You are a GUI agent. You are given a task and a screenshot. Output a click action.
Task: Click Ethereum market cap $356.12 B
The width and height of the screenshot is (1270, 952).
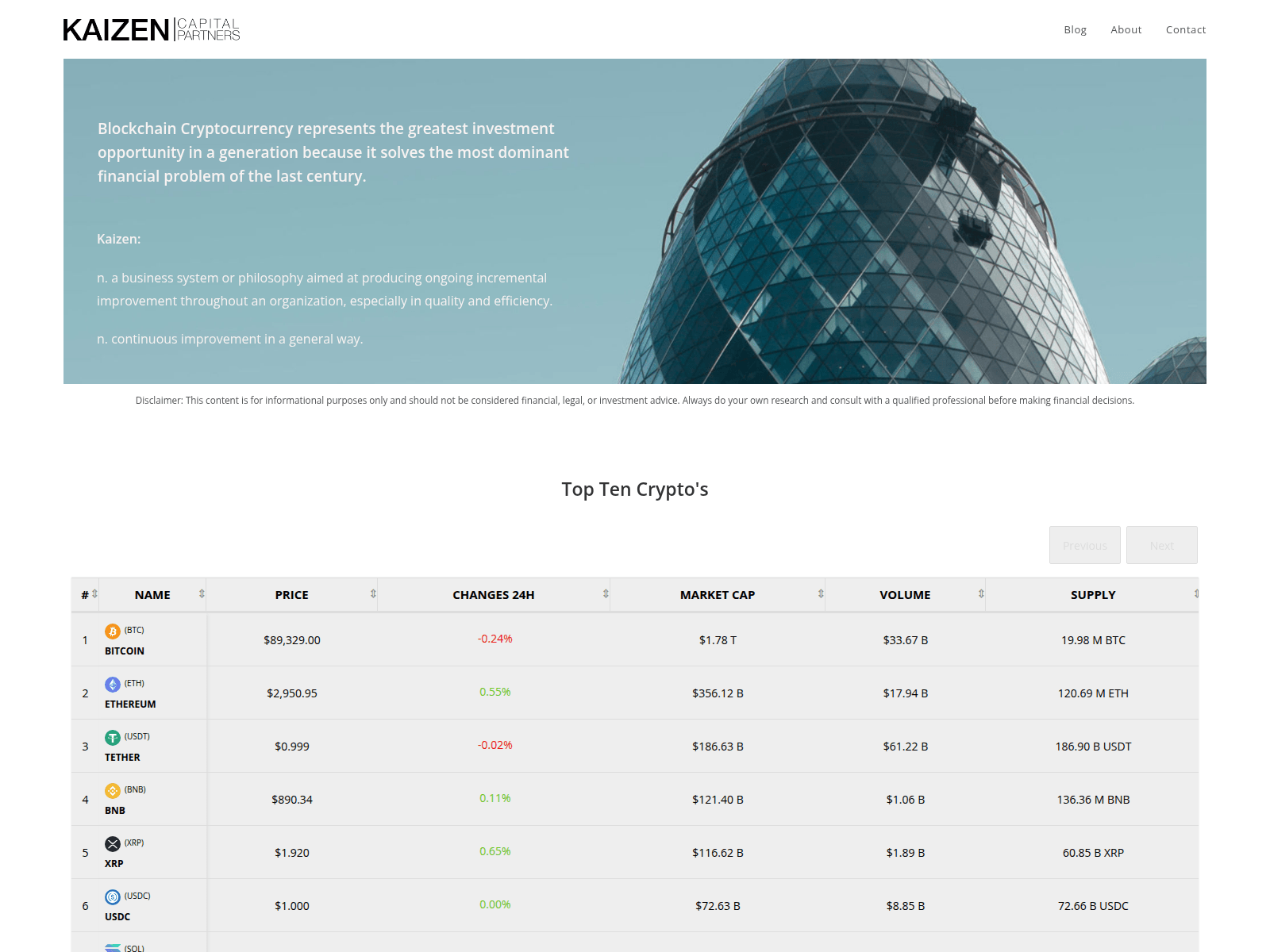718,693
